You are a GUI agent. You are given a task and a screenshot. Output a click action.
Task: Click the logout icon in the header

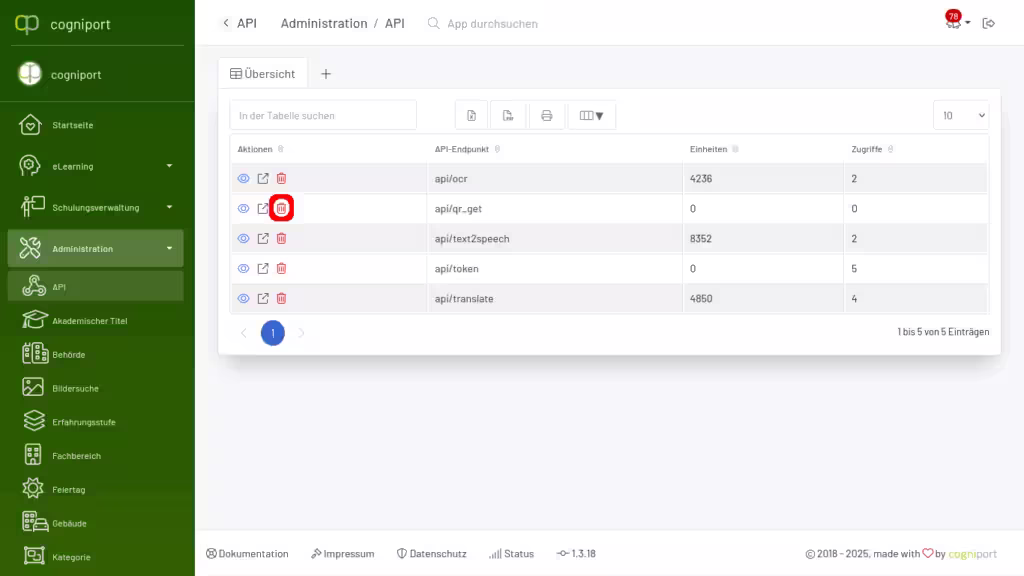click(989, 23)
